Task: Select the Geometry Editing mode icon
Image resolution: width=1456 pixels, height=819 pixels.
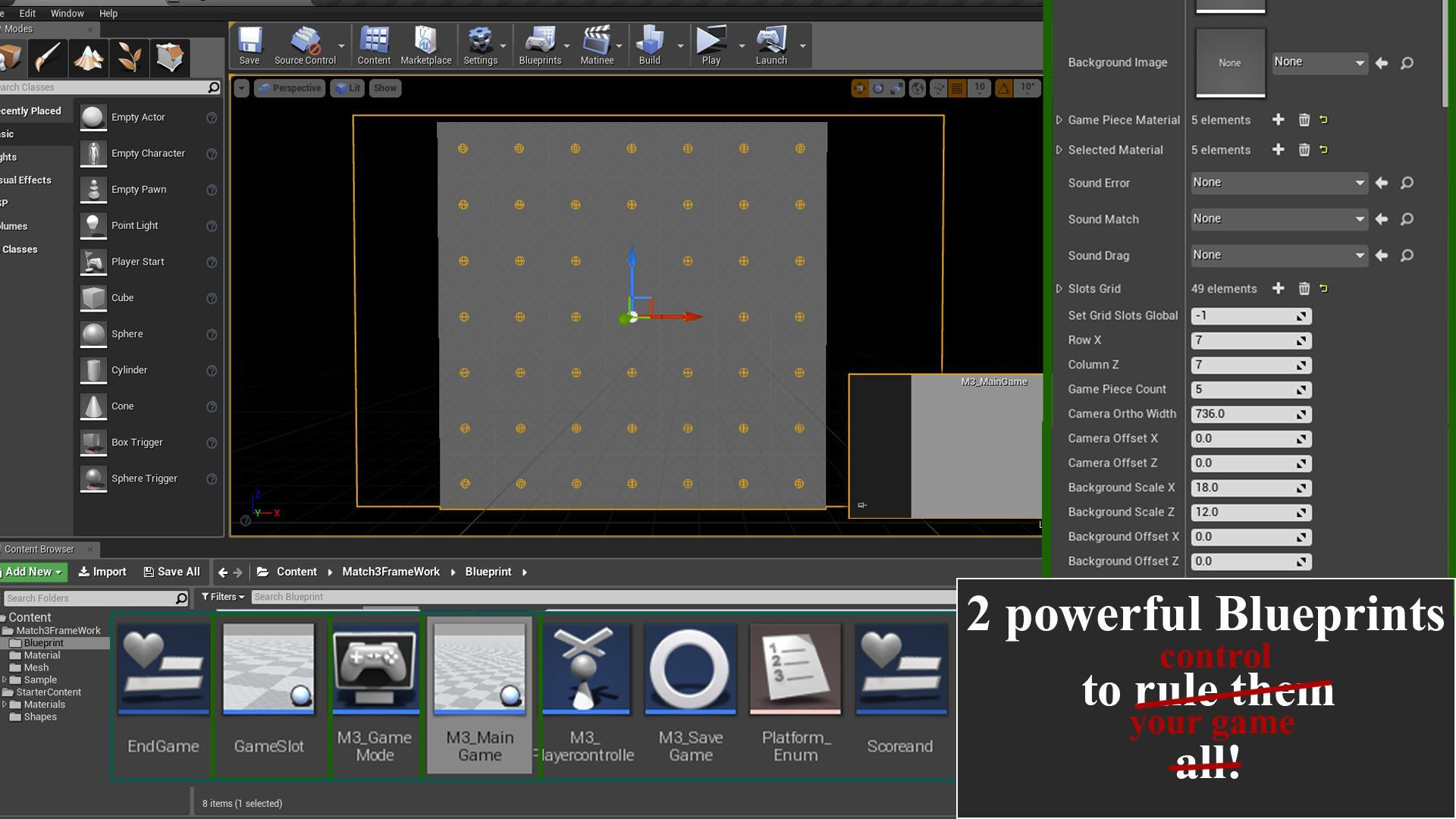Action: [x=170, y=58]
